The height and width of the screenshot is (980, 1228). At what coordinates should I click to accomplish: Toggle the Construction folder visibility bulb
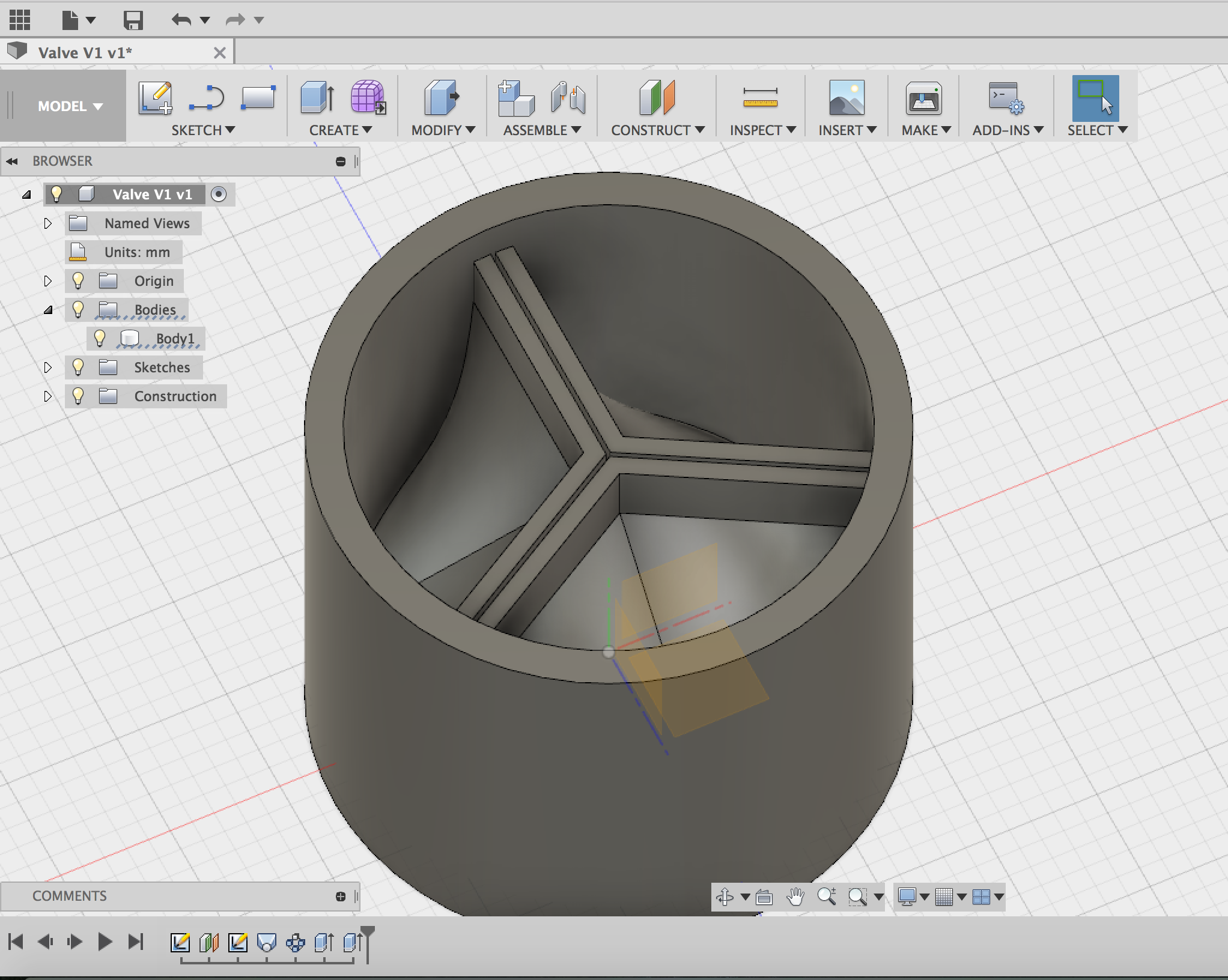(x=78, y=396)
